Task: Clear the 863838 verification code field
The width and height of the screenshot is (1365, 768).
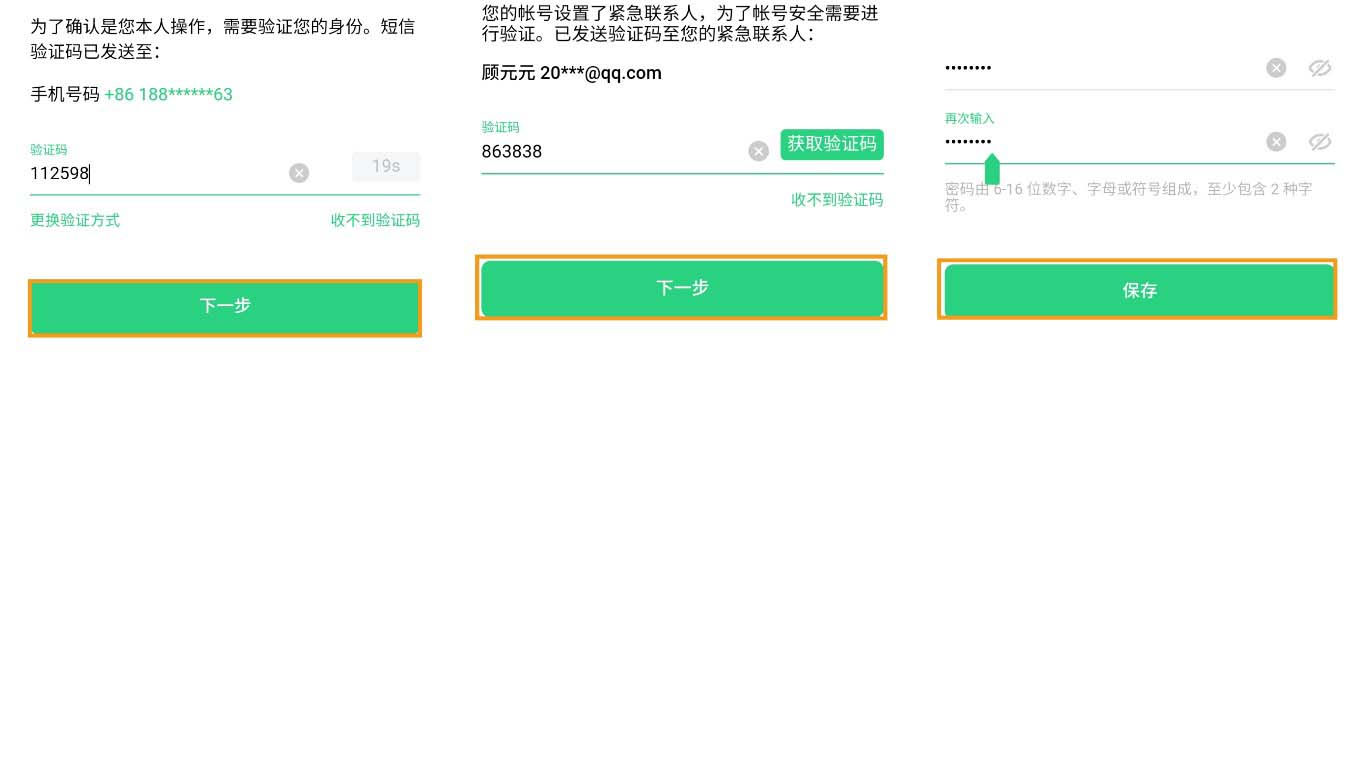Action: [759, 151]
